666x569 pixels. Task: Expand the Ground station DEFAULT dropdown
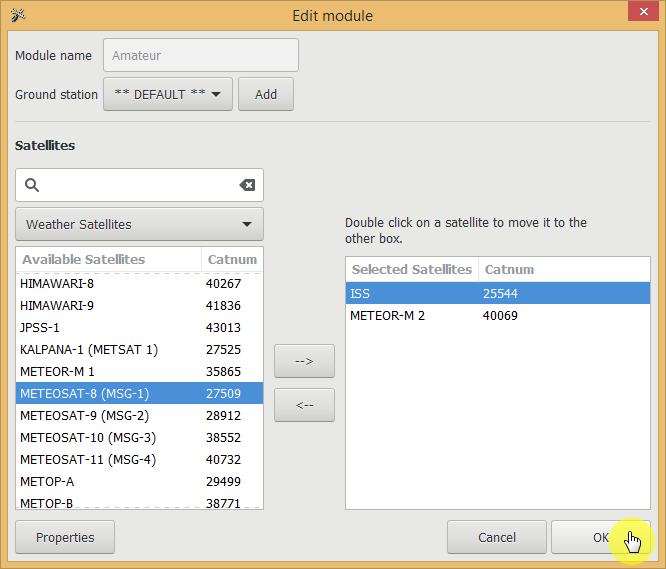tap(168, 94)
